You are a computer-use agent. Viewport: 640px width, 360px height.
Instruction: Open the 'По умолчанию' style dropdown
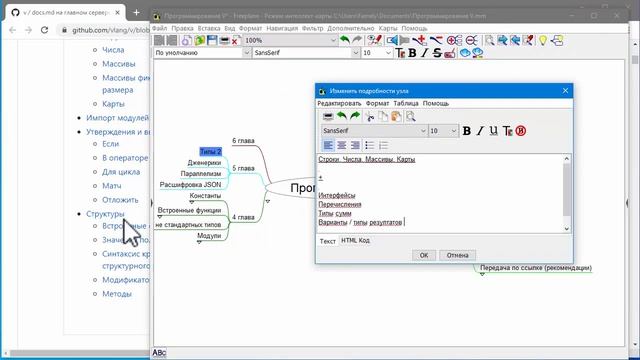pyautogui.click(x=247, y=53)
